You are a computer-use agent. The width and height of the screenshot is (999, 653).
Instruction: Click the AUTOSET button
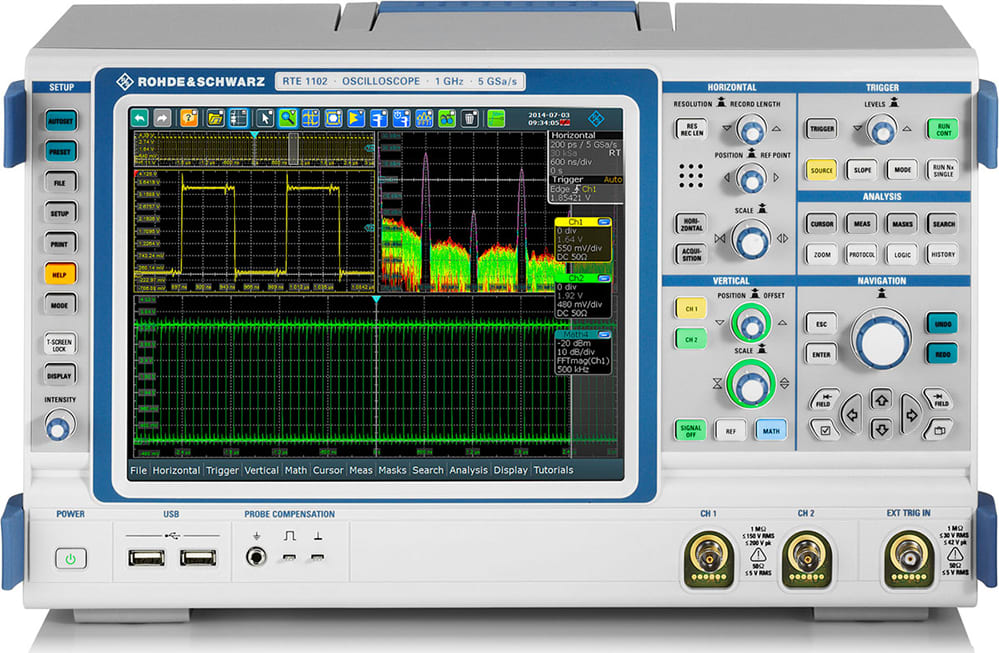[61, 120]
